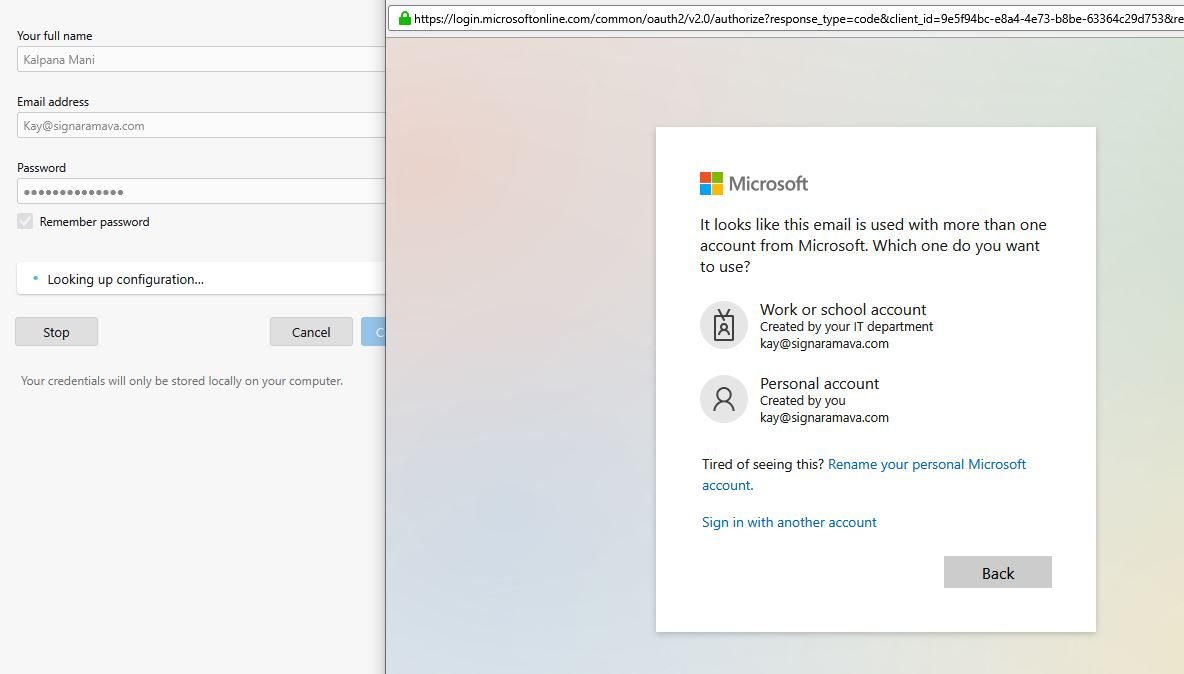Click the spinner beside Looking up configuration
The image size is (1184, 674).
pos(36,279)
